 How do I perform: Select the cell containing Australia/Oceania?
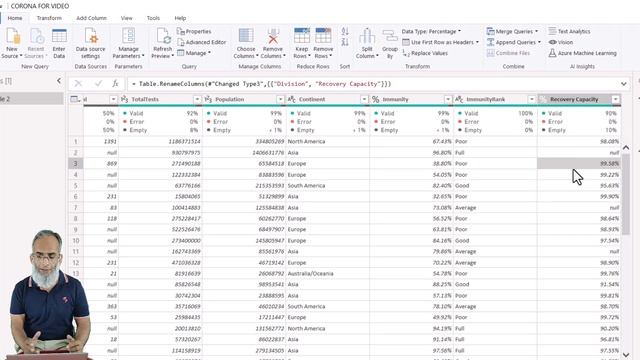tap(327, 273)
